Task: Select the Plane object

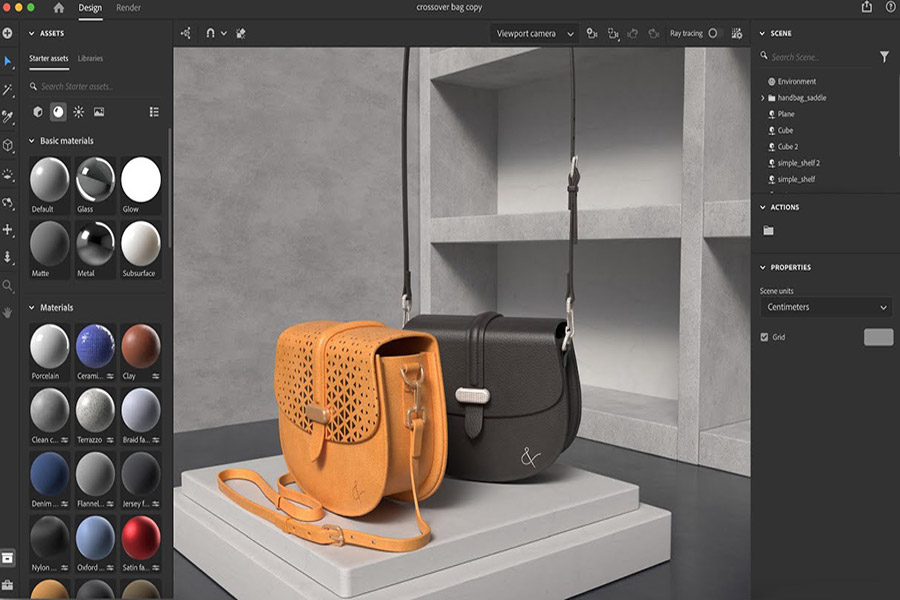Action: click(x=781, y=114)
